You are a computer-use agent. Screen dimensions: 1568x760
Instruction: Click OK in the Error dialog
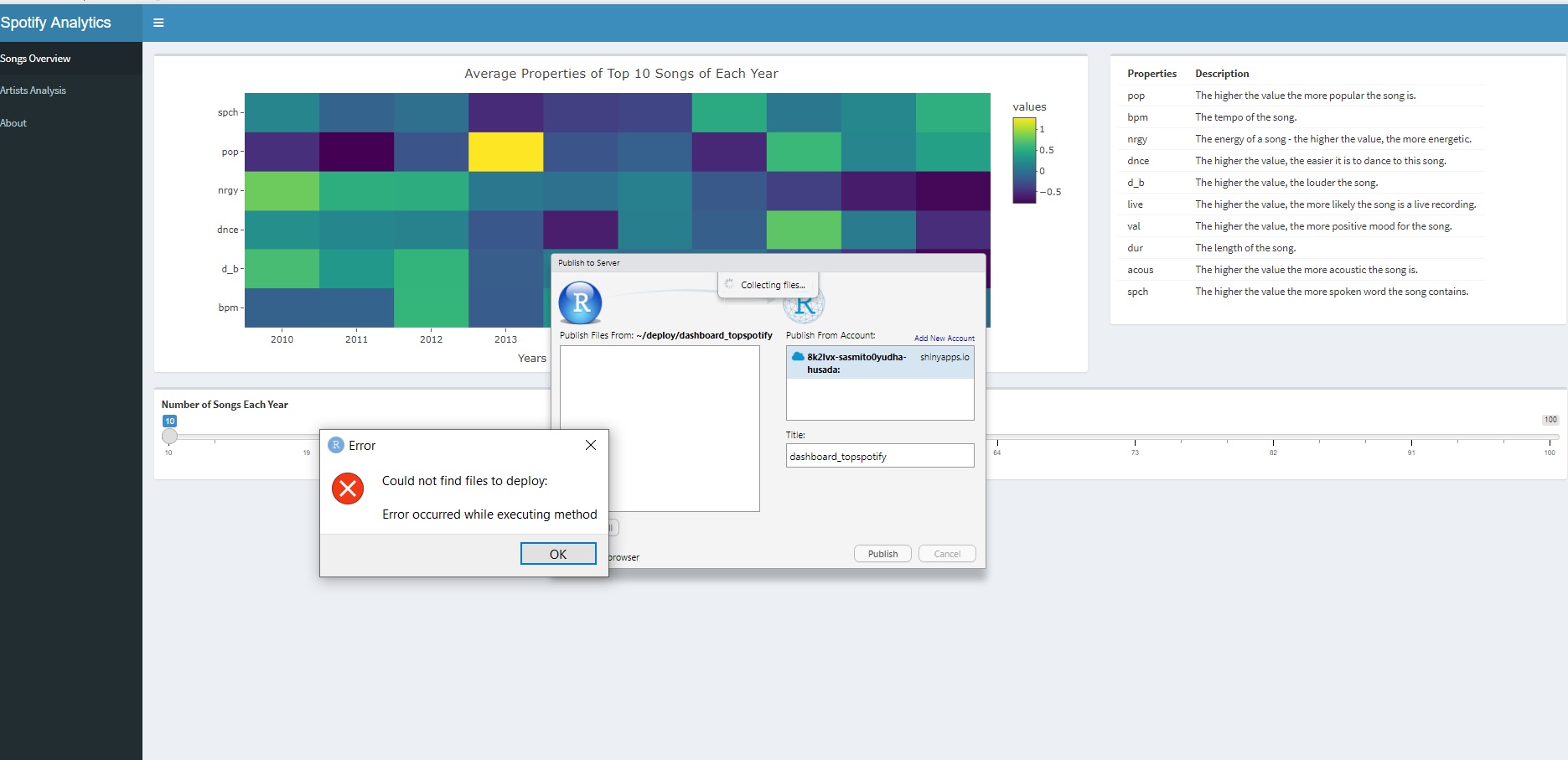tap(557, 554)
